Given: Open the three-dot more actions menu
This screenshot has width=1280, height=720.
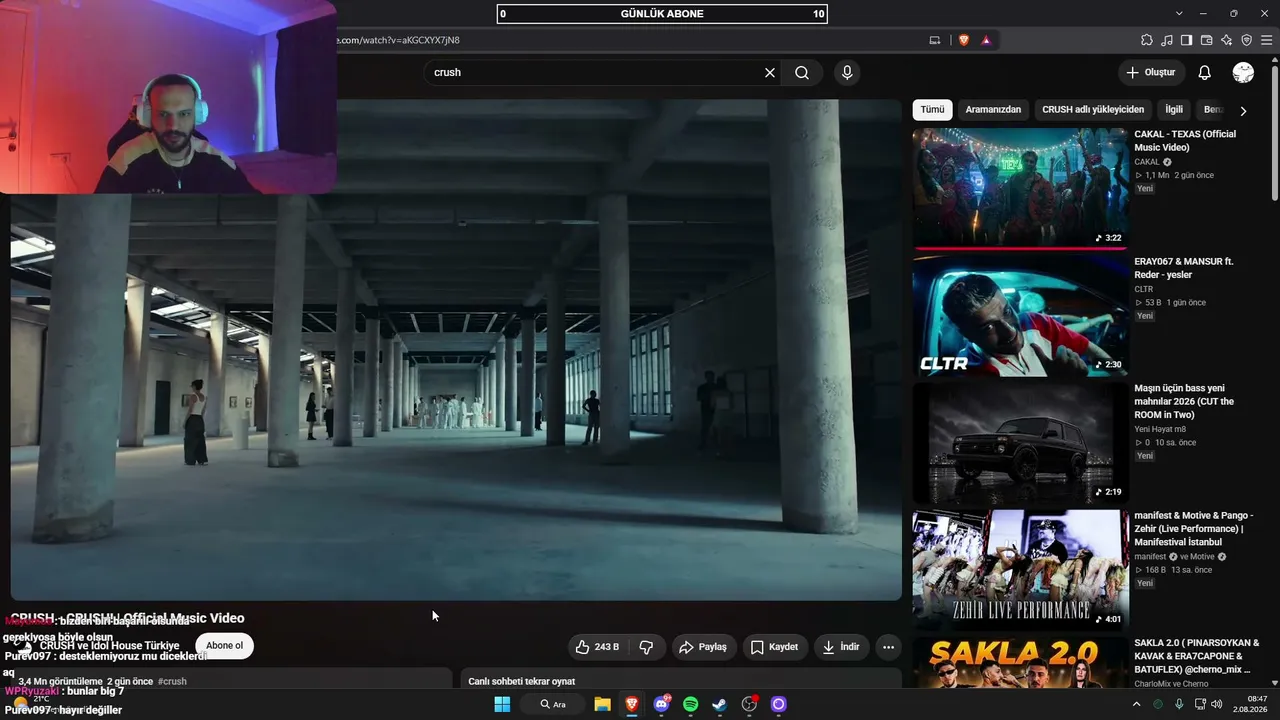Looking at the screenshot, I should [x=888, y=647].
